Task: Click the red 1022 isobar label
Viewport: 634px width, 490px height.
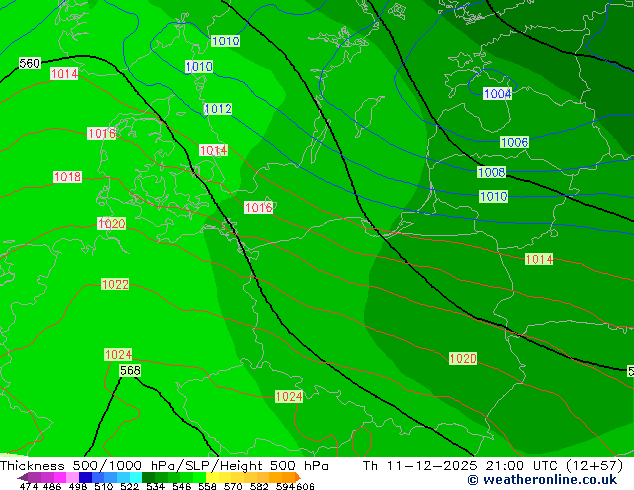Action: (x=115, y=284)
